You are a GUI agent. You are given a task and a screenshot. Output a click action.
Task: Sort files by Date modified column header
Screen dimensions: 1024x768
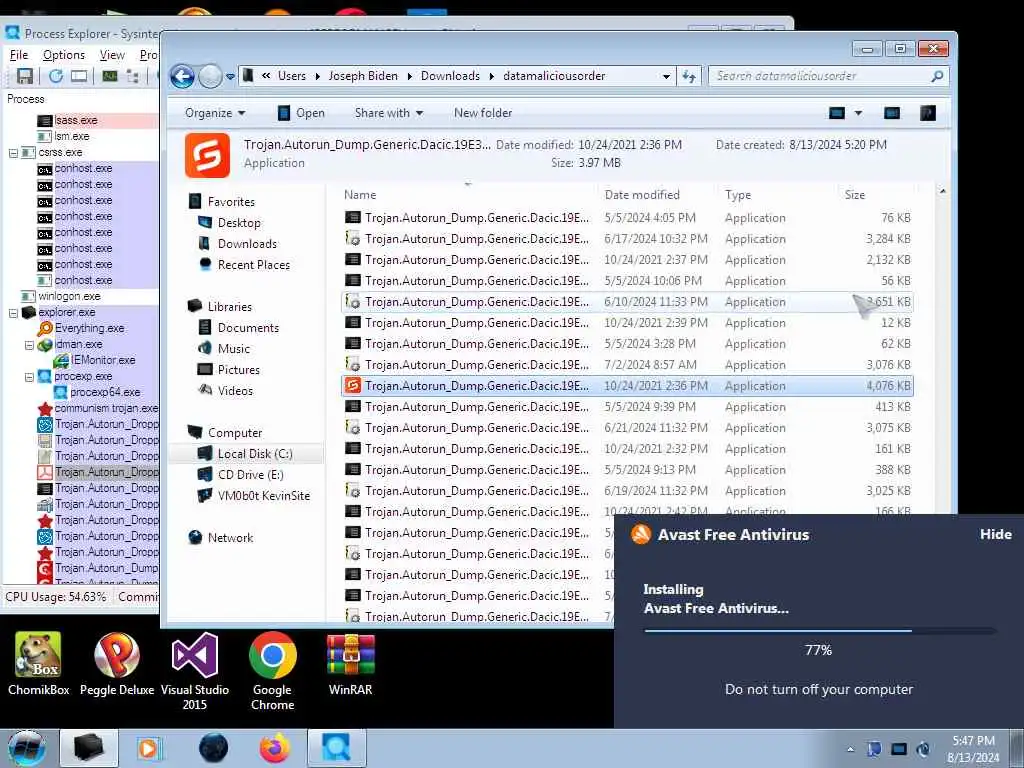pos(658,195)
